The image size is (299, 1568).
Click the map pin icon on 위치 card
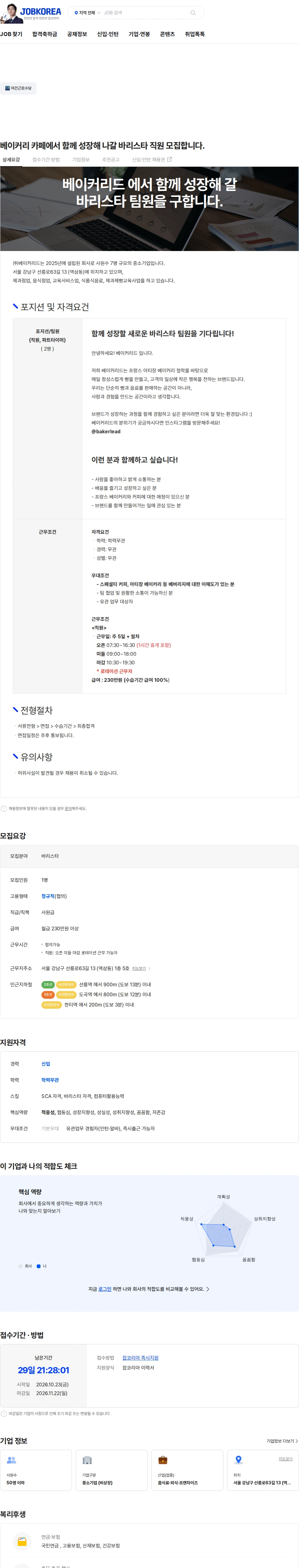pyautogui.click(x=239, y=1460)
